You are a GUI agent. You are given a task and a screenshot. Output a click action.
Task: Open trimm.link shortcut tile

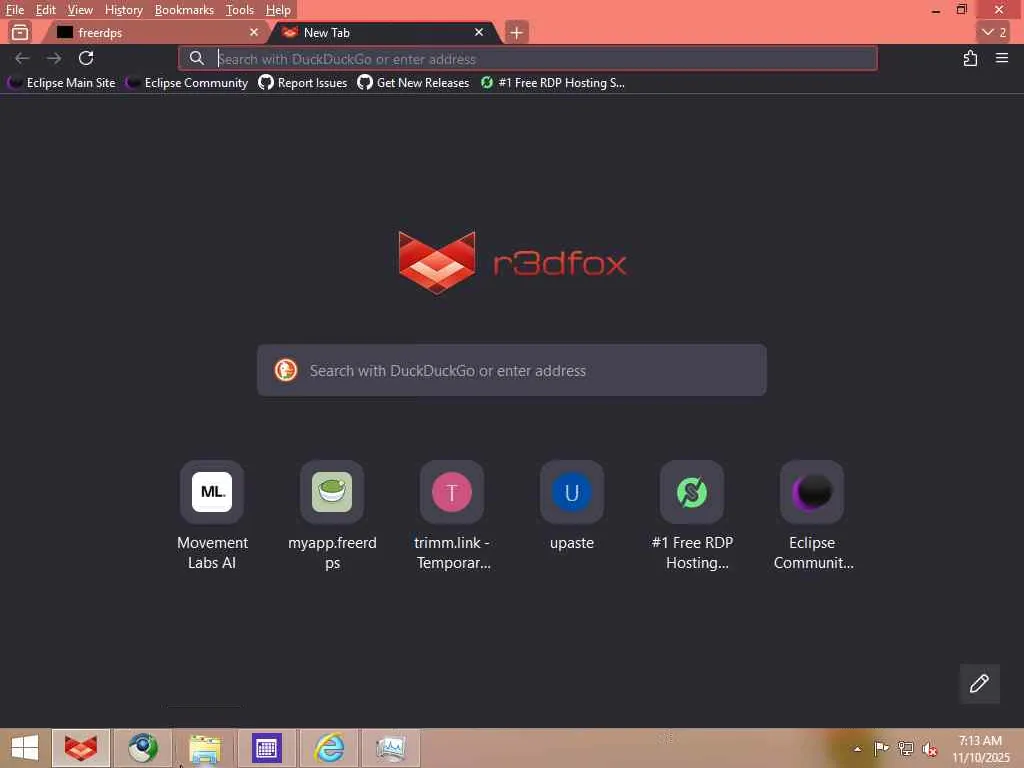(452, 516)
